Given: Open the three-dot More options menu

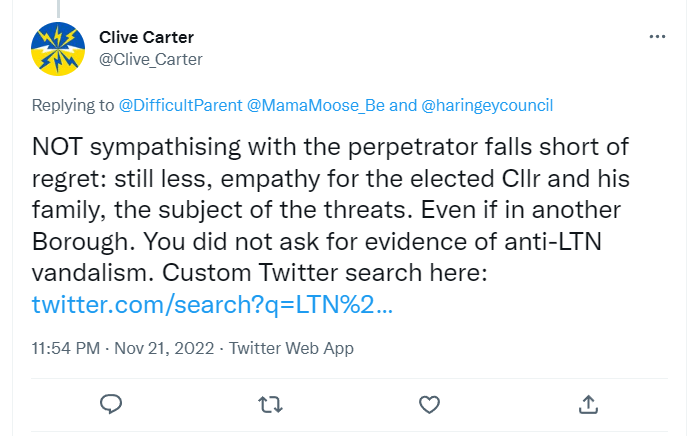Looking at the screenshot, I should (657, 37).
